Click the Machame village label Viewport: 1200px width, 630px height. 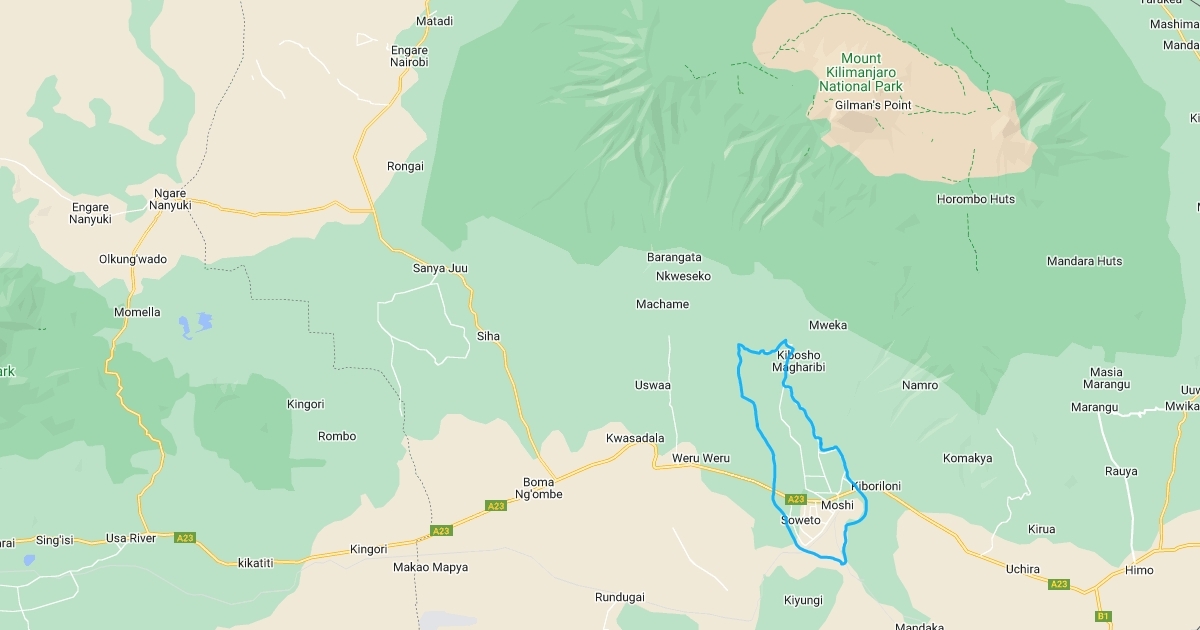(x=662, y=304)
